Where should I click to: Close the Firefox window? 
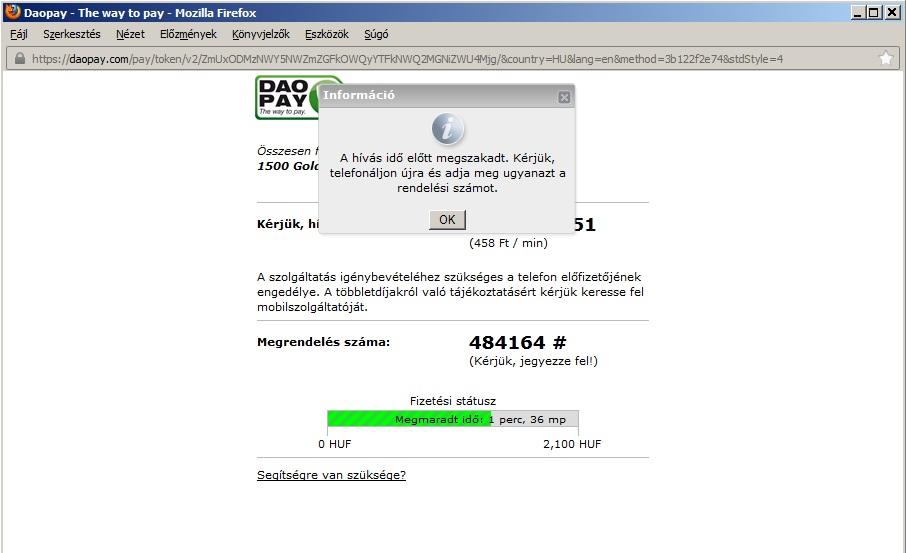(893, 12)
